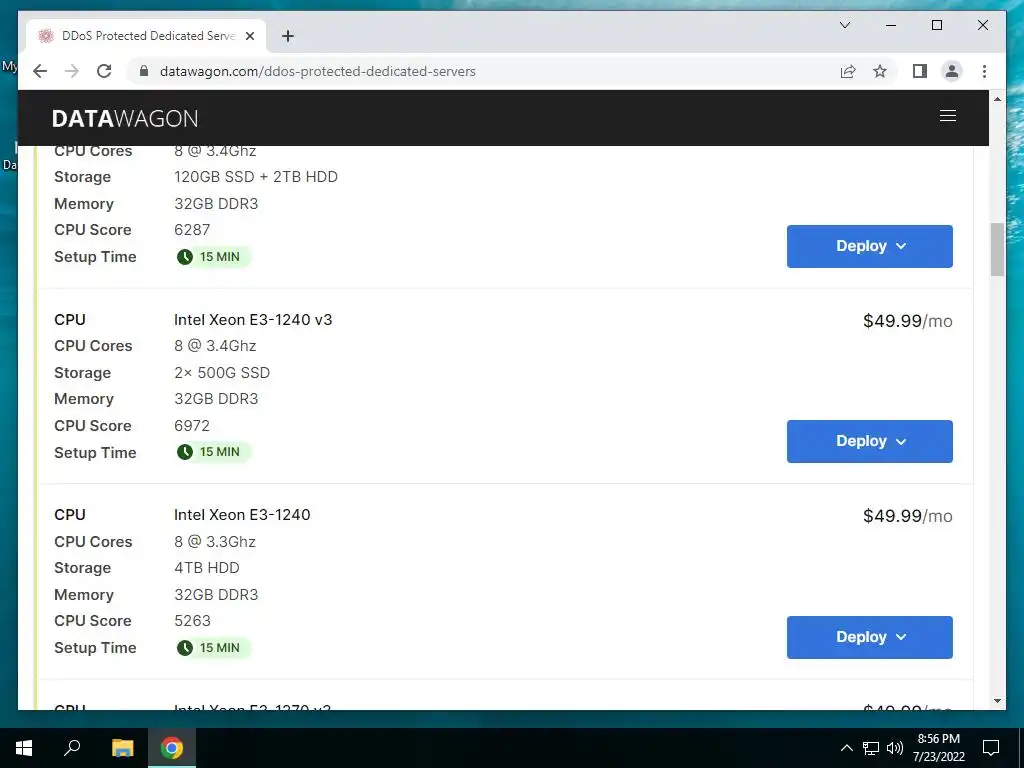Open network status tray icon
Screen dimensions: 1024x768
click(871, 748)
